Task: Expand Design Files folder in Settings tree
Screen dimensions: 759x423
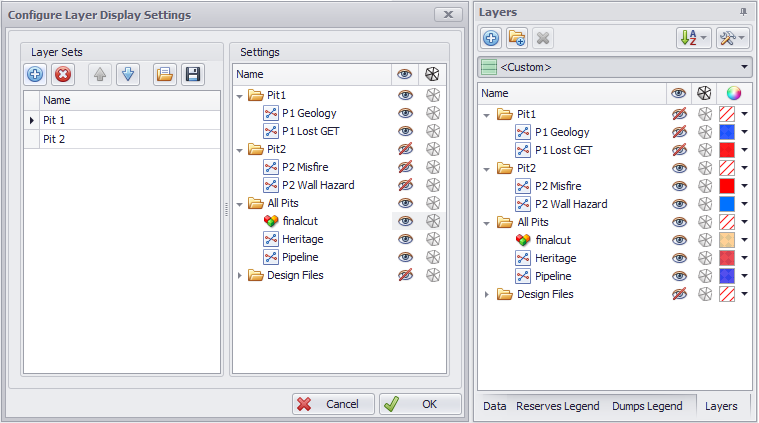Action: (239, 275)
